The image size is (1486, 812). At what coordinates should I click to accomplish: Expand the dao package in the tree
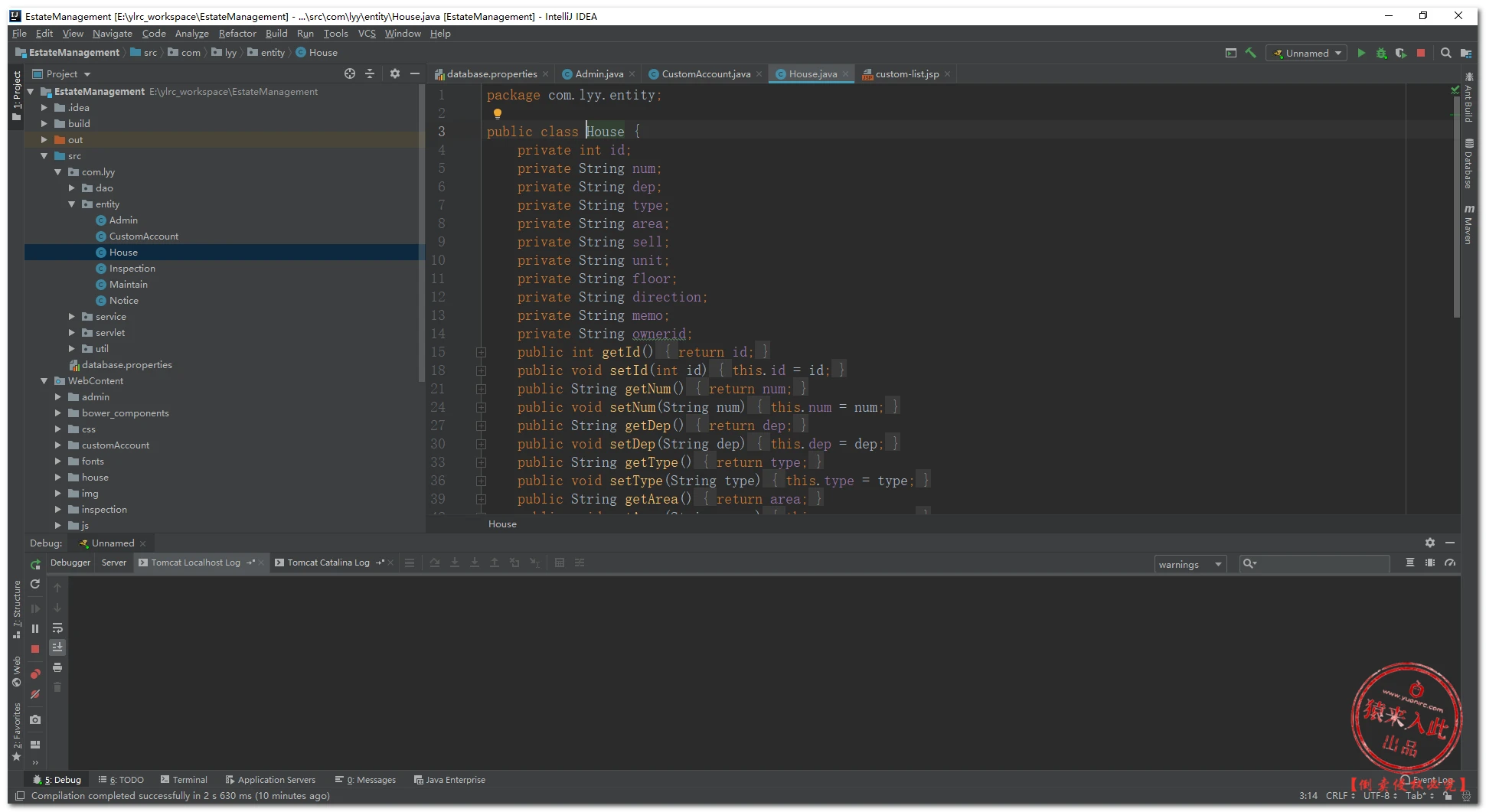[72, 188]
